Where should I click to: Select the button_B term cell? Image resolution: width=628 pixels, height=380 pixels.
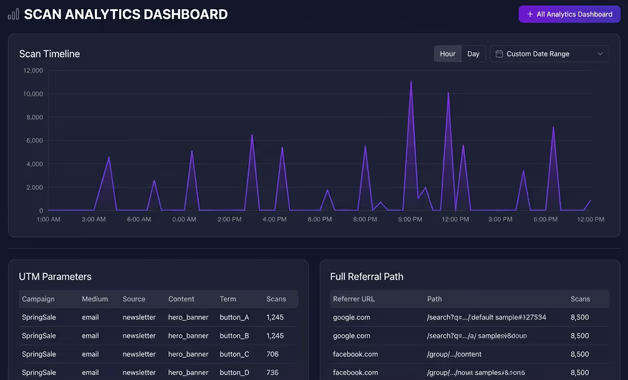click(x=234, y=336)
